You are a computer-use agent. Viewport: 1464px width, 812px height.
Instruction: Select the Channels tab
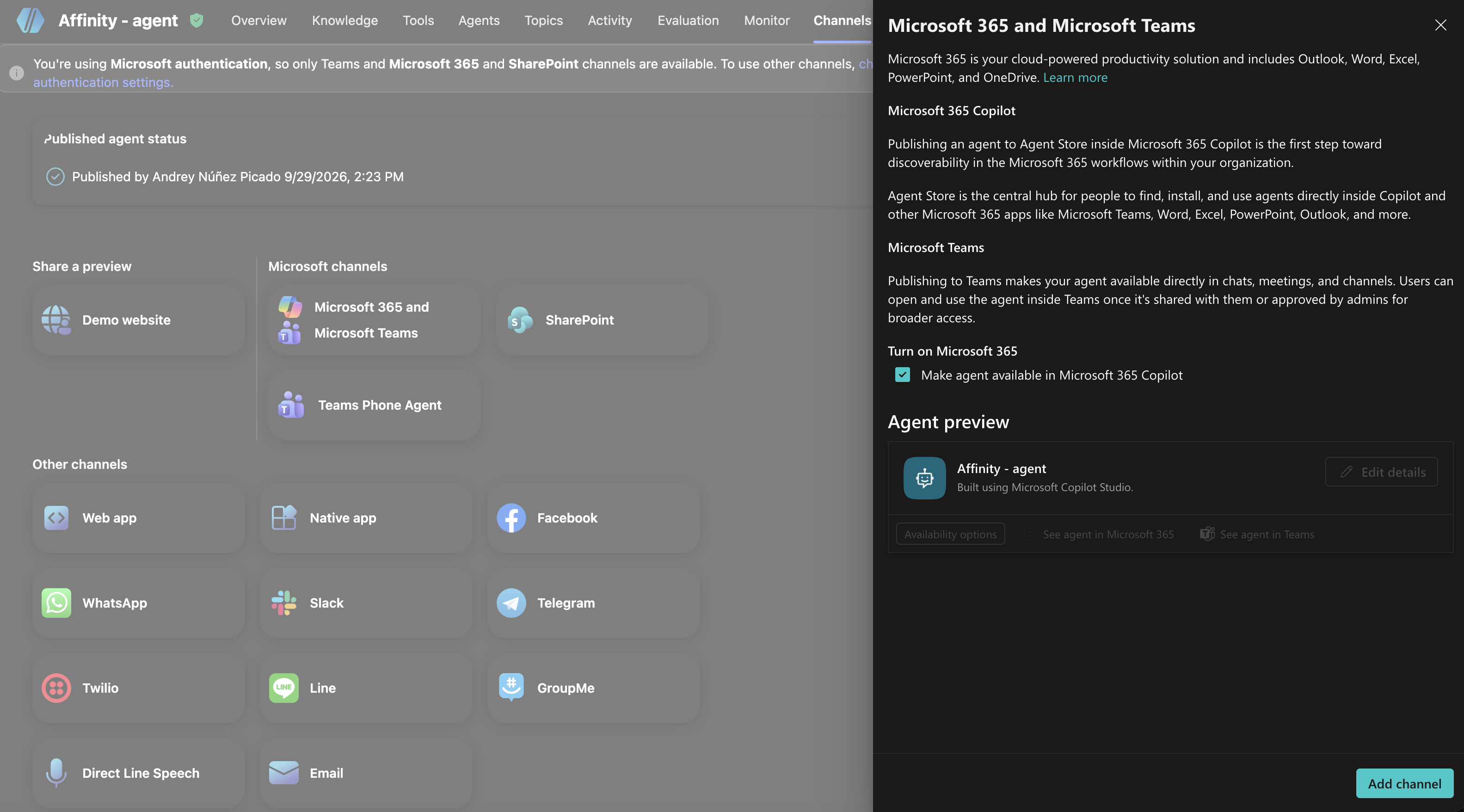coord(842,20)
